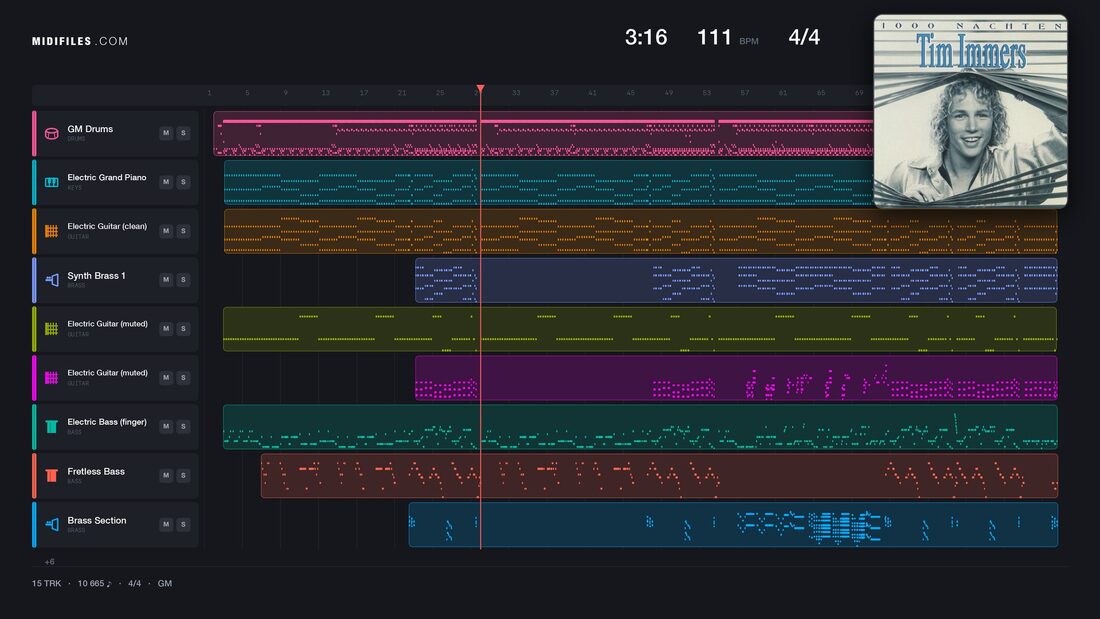1100x619 pixels.
Task: Click the Brass Section horn icon
Action: click(x=51, y=524)
